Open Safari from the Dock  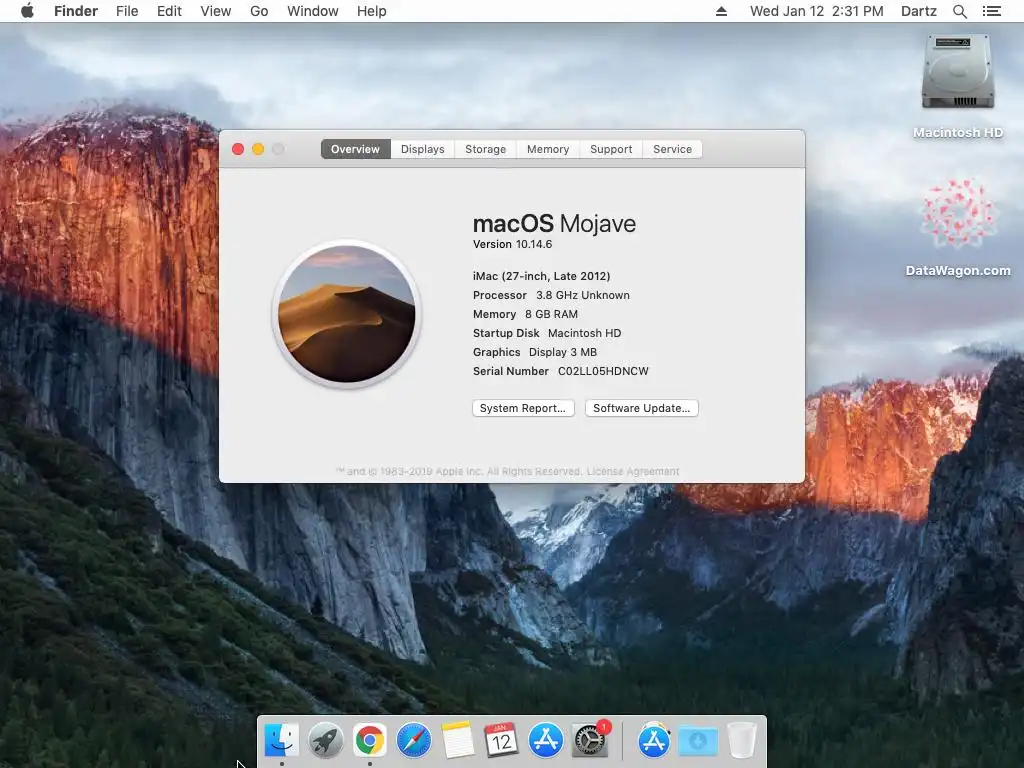click(x=413, y=740)
